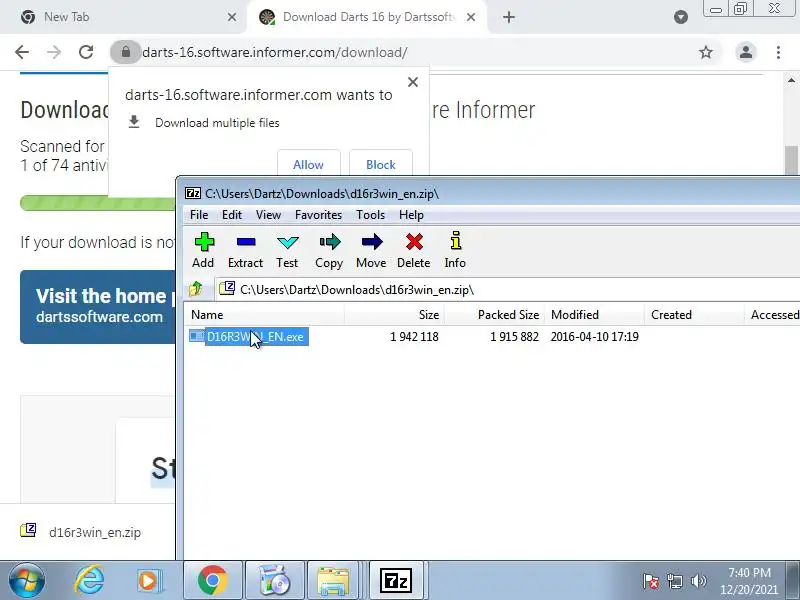Viewport: 800px width, 600px height.
Task: Sort by the Modified column header
Action: coord(594,315)
